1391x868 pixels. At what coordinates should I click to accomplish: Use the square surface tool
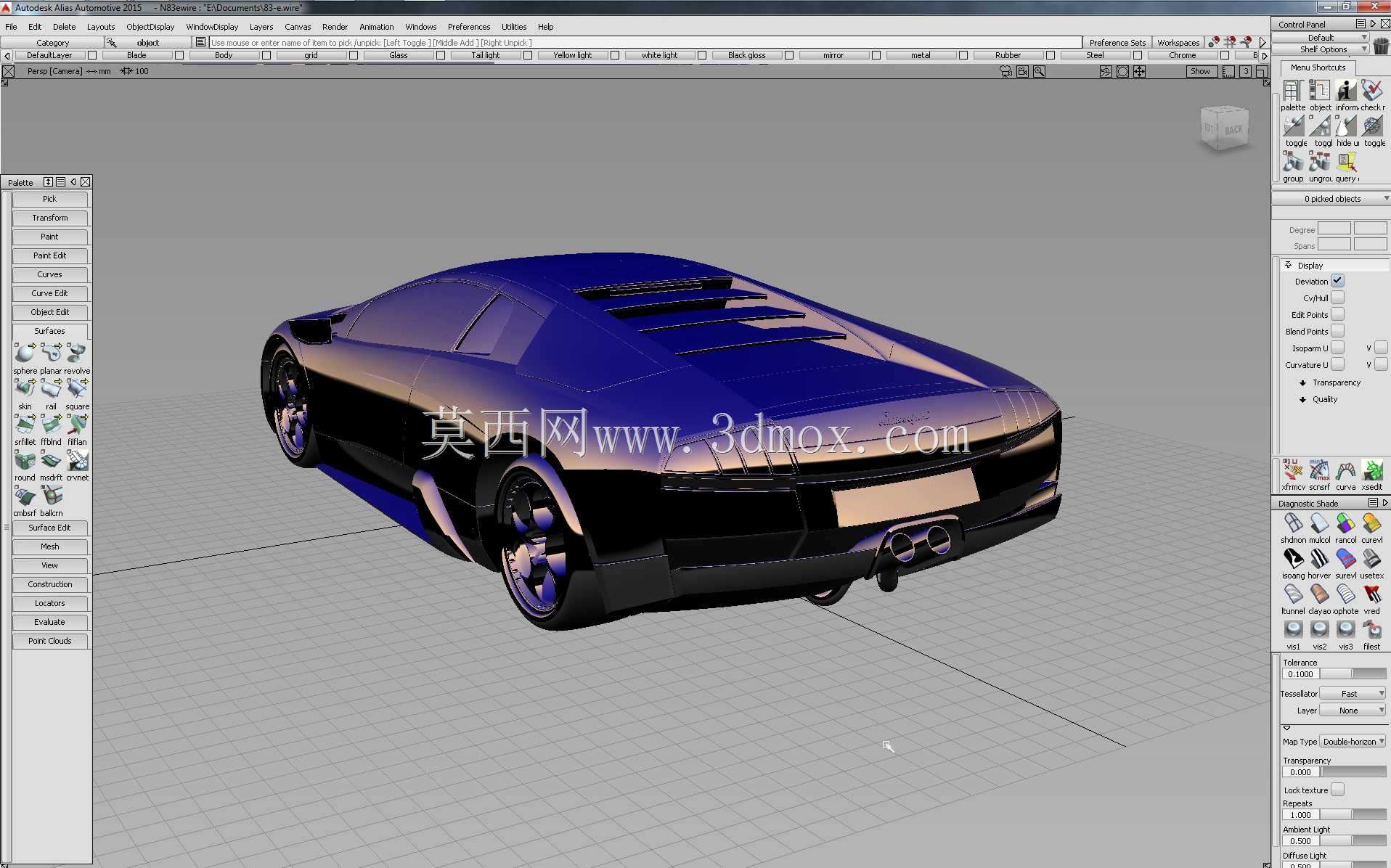(x=77, y=389)
